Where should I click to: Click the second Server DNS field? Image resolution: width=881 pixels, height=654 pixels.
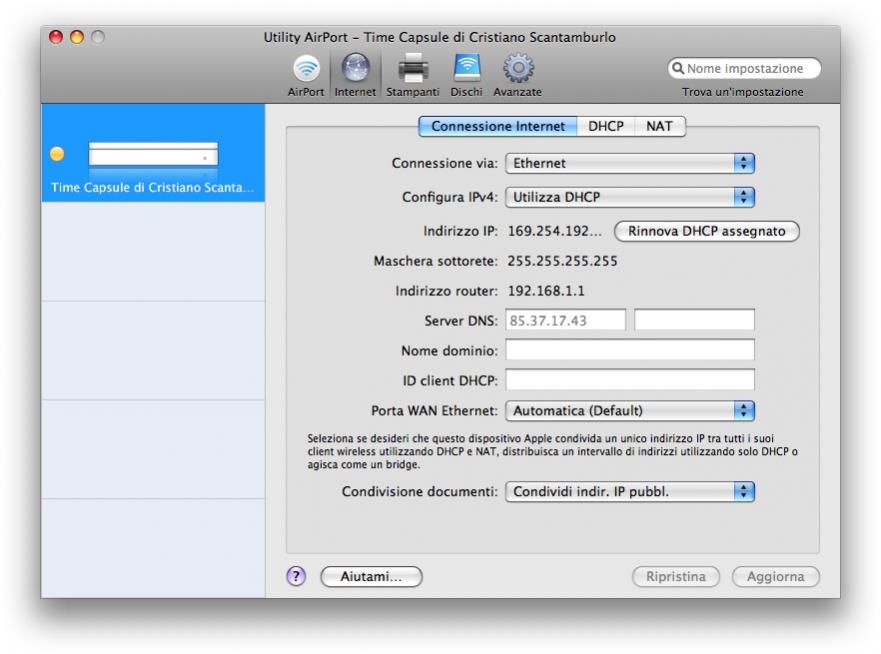tap(694, 320)
